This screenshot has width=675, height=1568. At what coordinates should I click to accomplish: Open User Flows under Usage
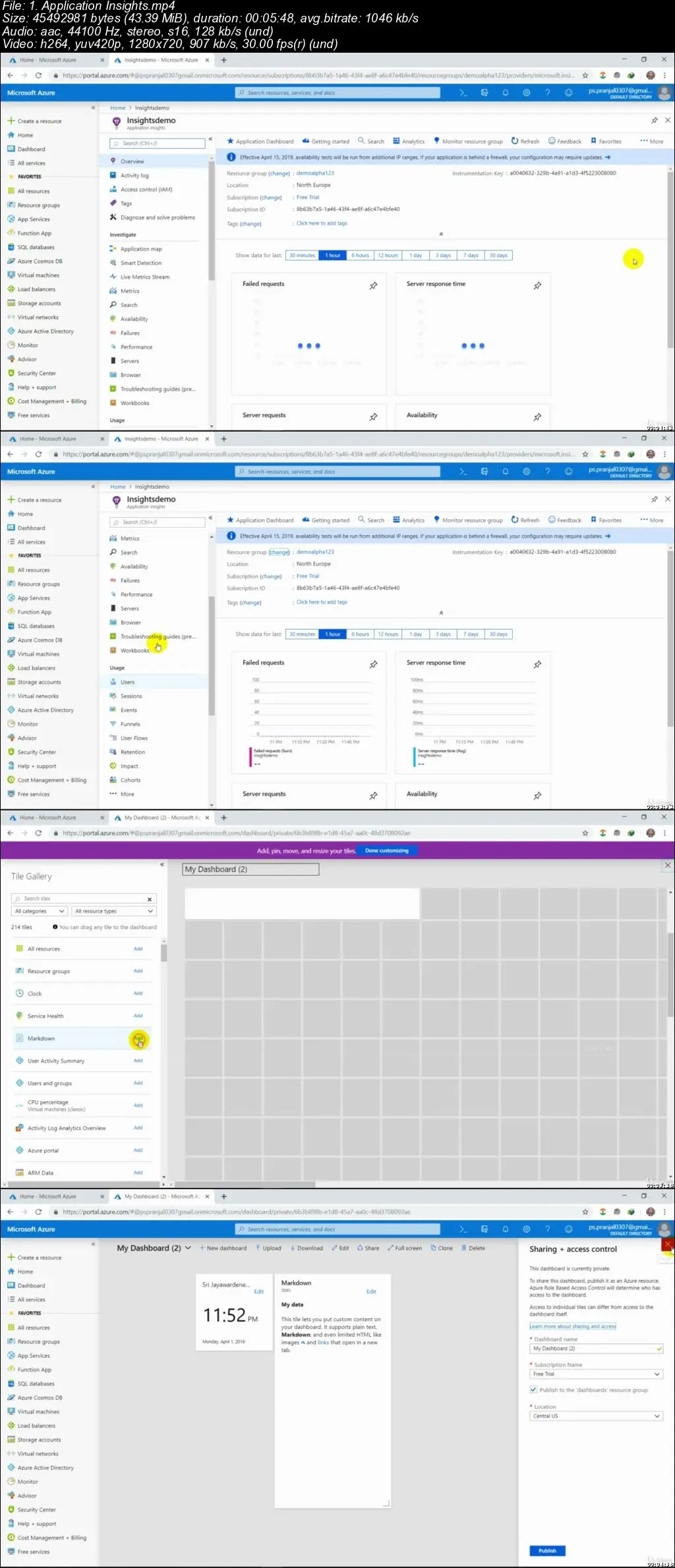(134, 738)
